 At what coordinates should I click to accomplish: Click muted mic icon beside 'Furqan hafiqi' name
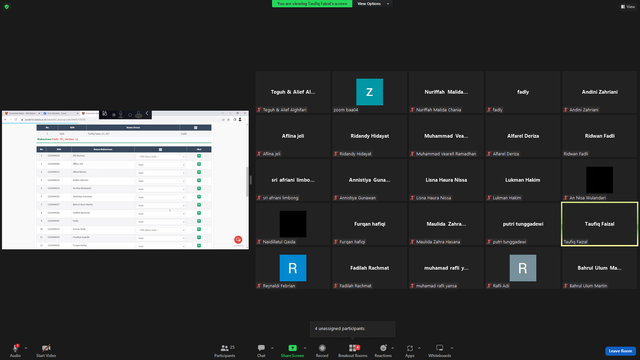point(336,242)
